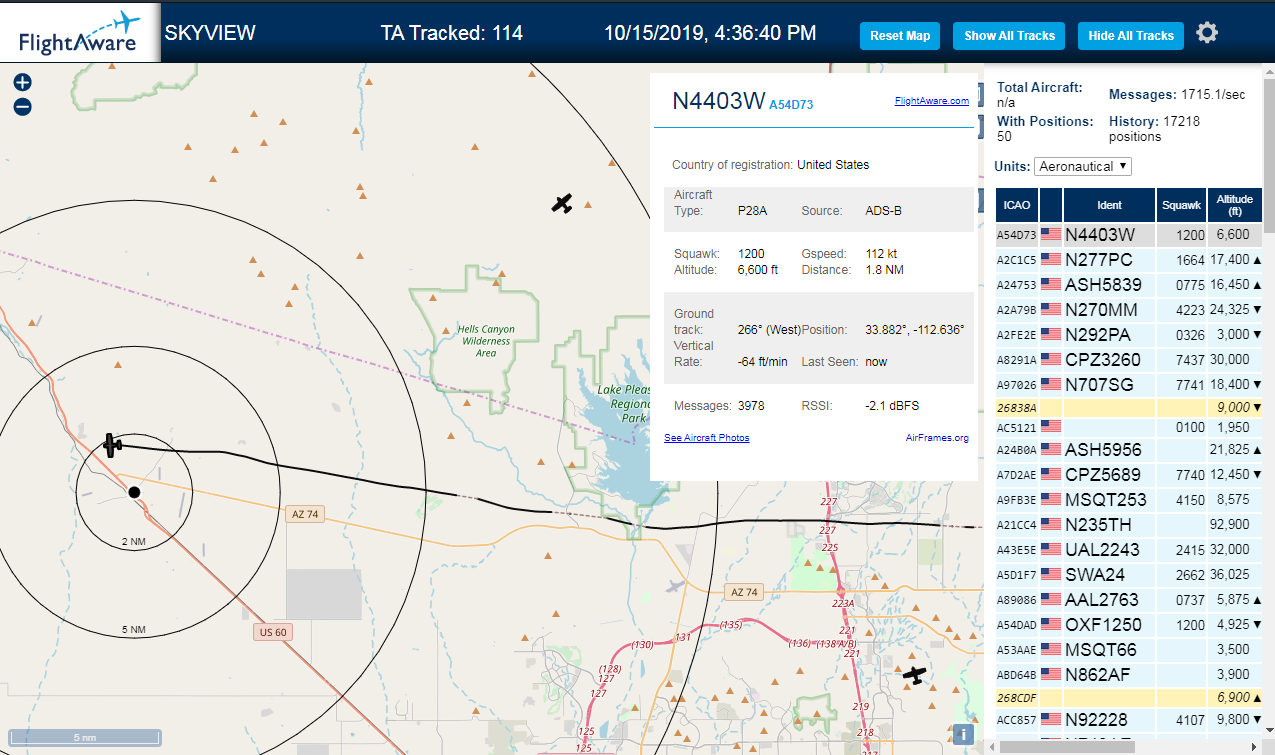Image resolution: width=1275 pixels, height=755 pixels.
Task: Select the 26838A row
Action: 1129,407
